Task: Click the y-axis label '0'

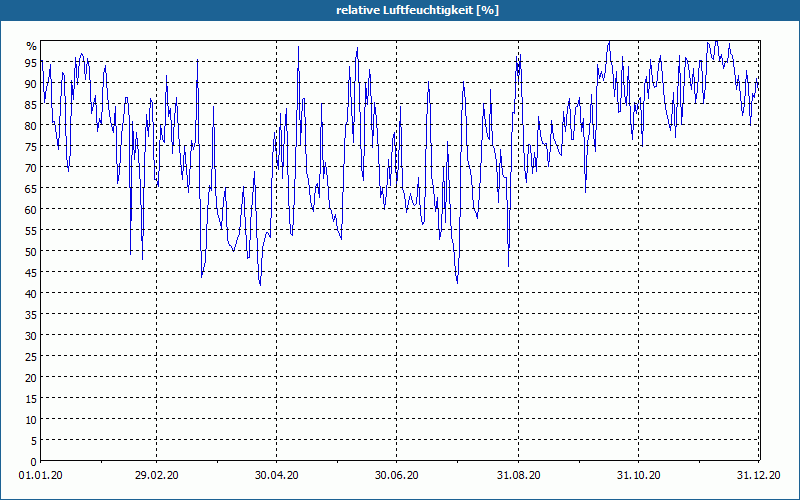Action: [x=34, y=462]
